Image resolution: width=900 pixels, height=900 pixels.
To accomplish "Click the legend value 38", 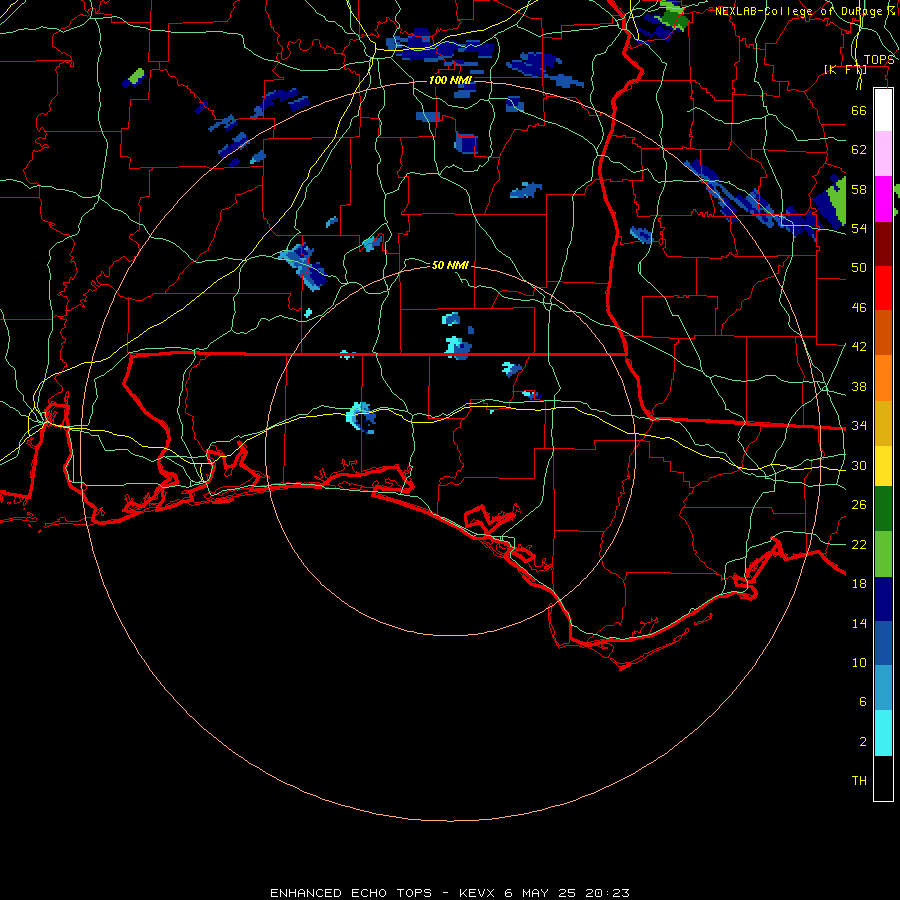I will tap(859, 386).
